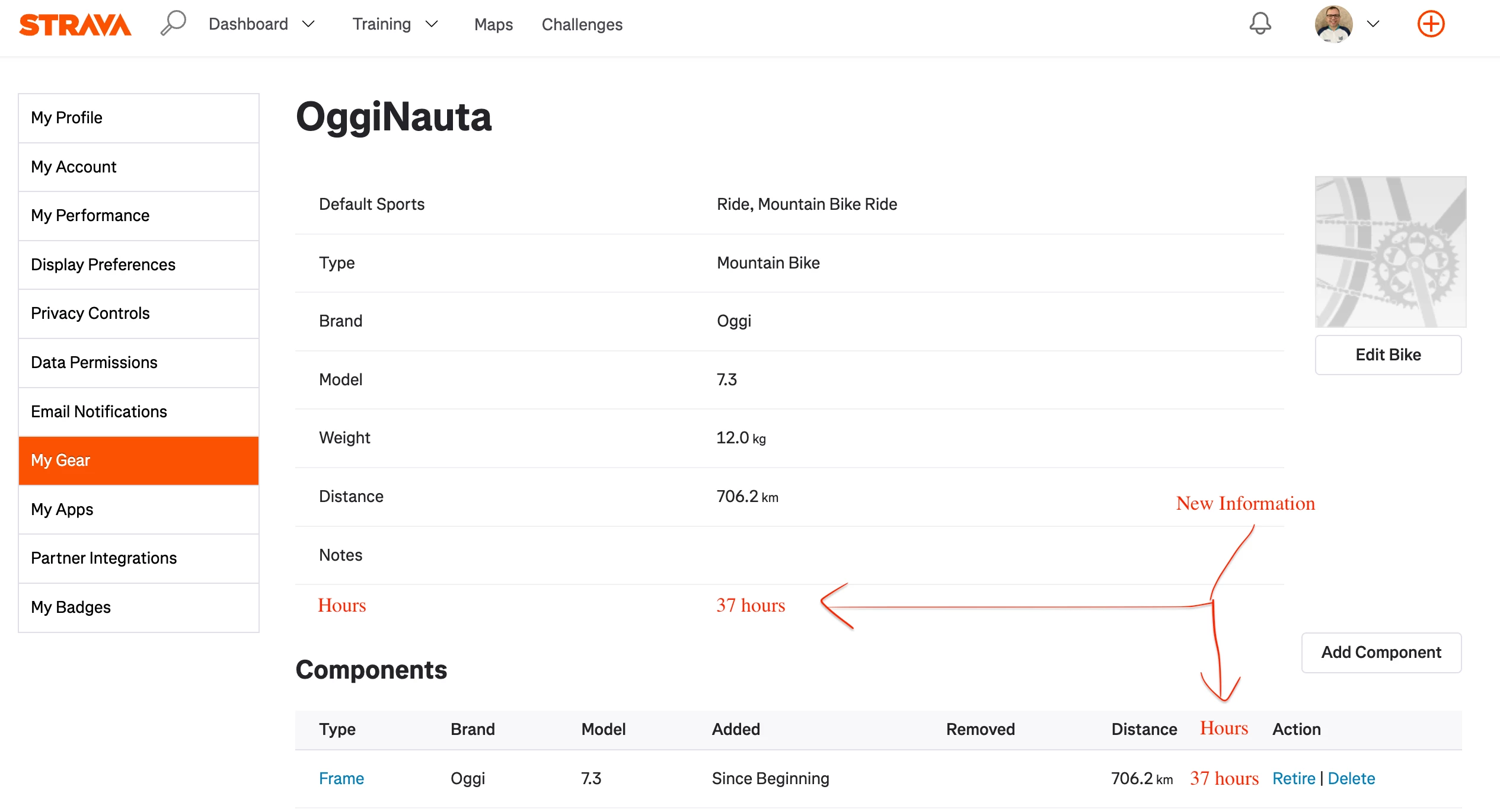Open the notifications bell
This screenshot has height=812, width=1500.
click(x=1260, y=24)
